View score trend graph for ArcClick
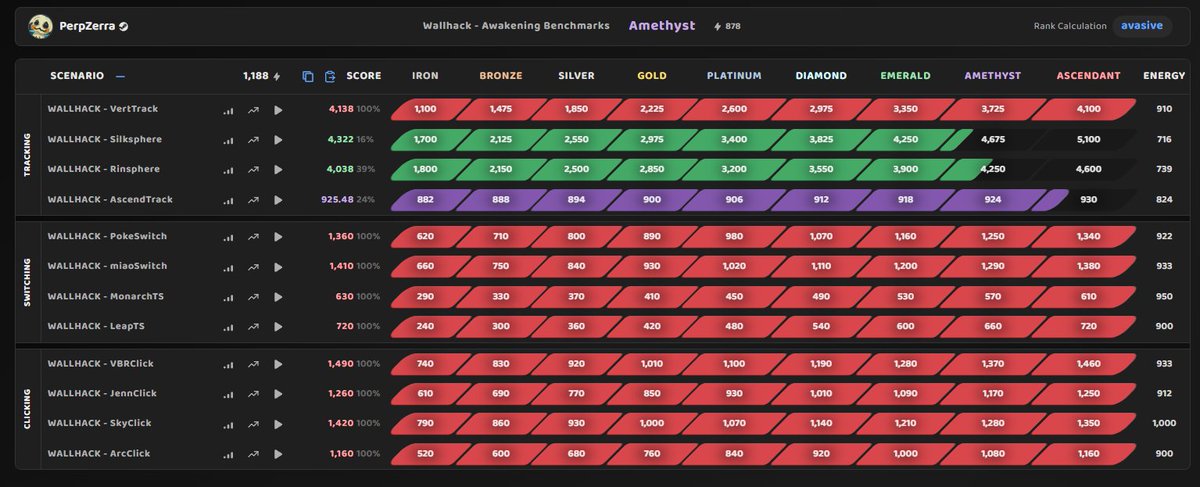 click(x=253, y=454)
